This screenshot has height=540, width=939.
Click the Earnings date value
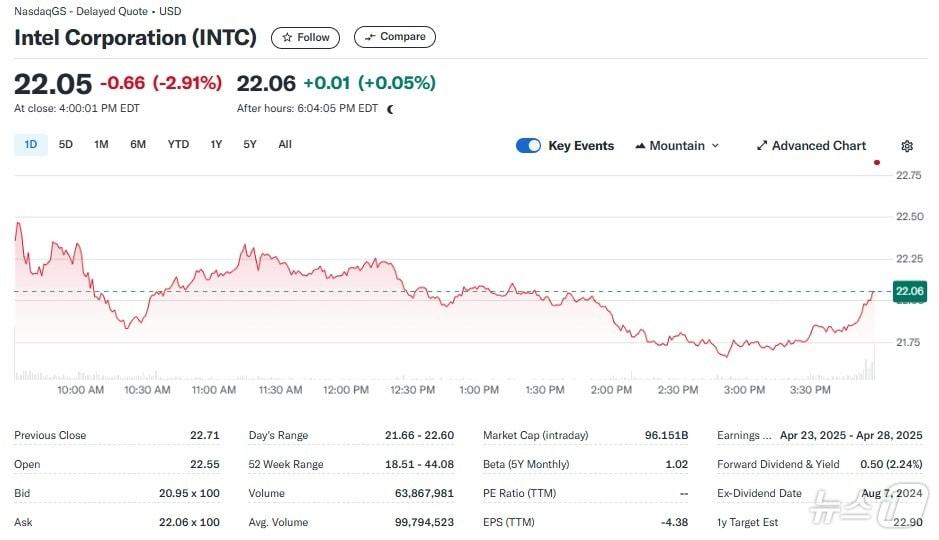851,435
